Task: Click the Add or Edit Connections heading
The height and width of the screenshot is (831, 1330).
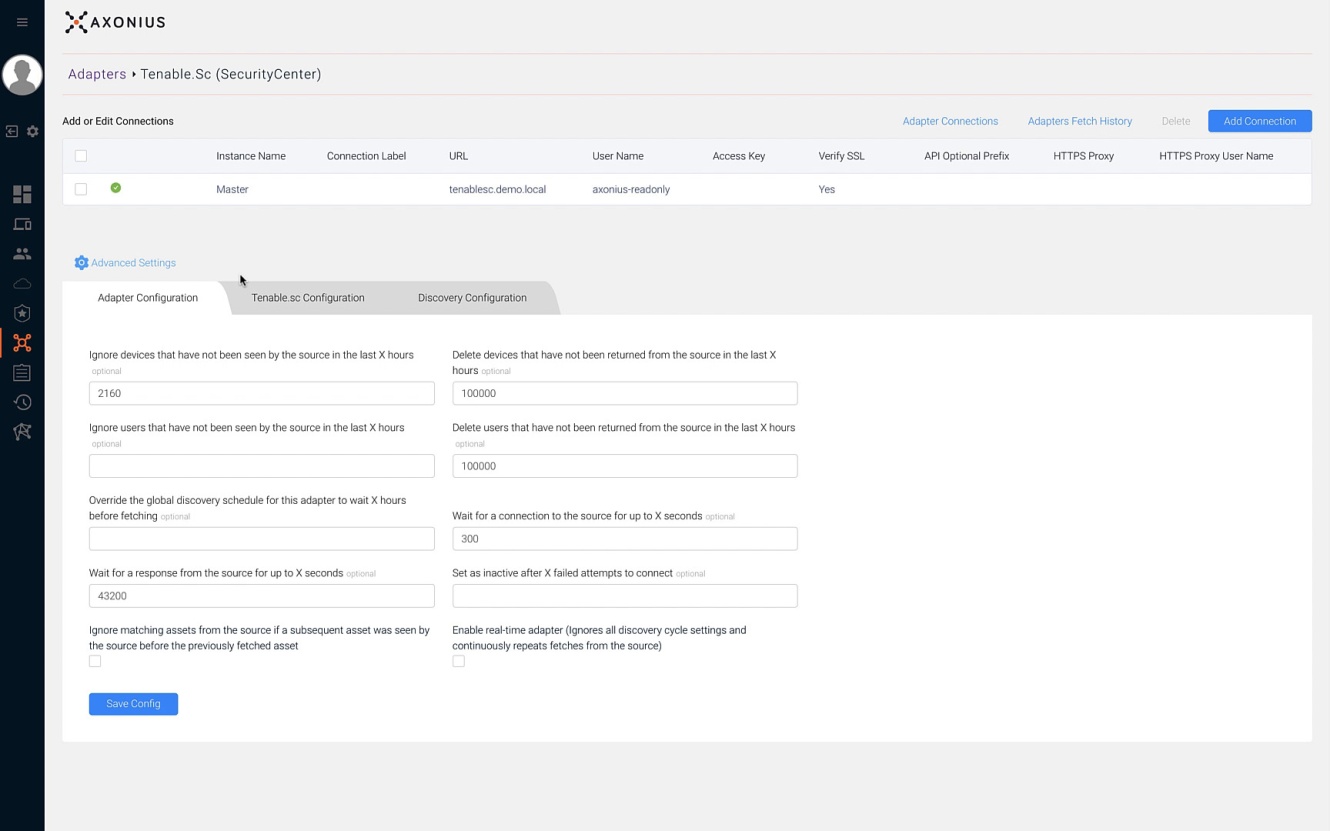Action: pos(118,121)
